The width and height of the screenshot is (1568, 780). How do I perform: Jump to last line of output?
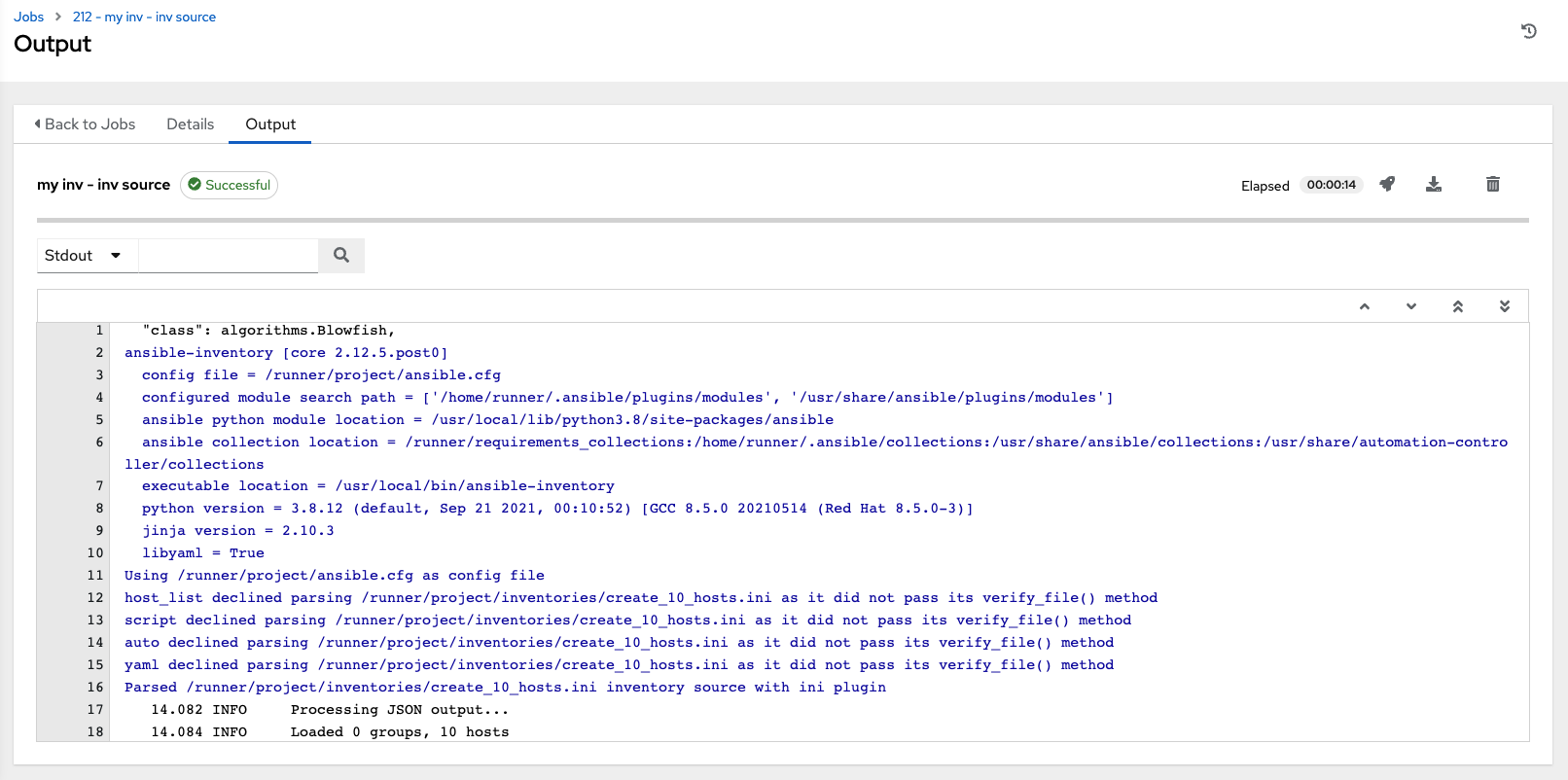[x=1504, y=306]
